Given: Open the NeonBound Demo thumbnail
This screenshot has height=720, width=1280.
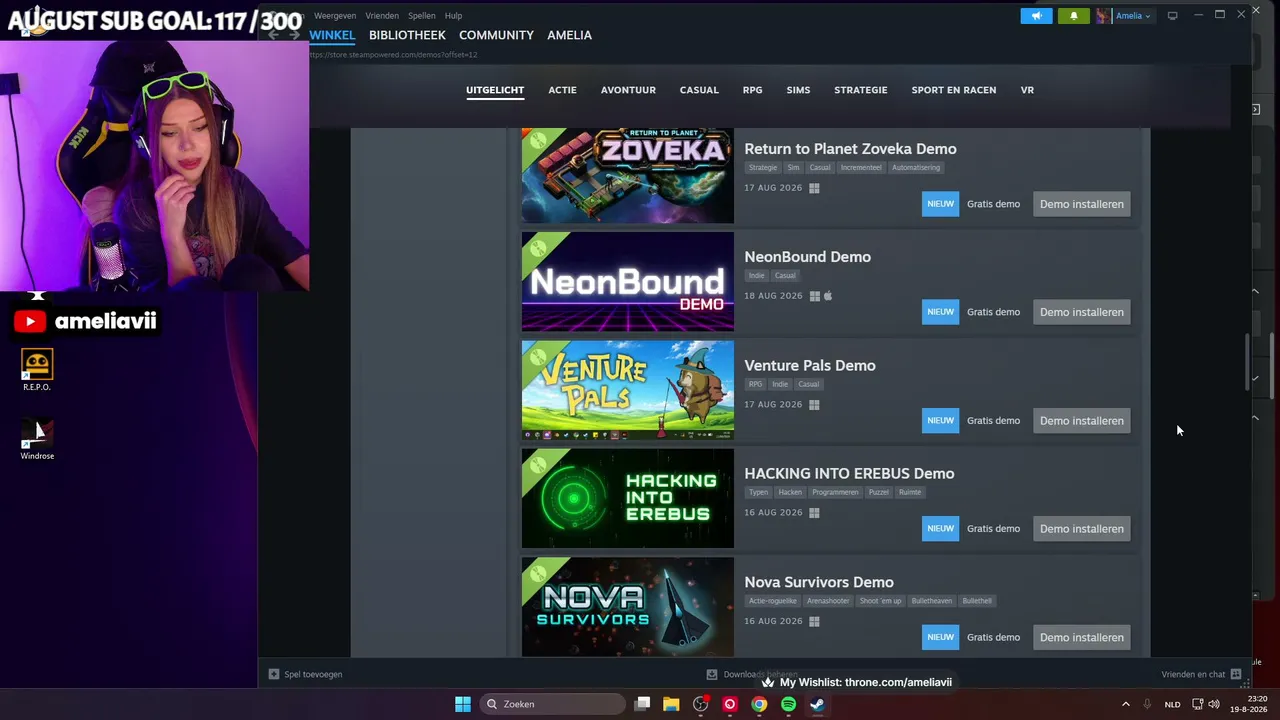Looking at the screenshot, I should pyautogui.click(x=628, y=282).
